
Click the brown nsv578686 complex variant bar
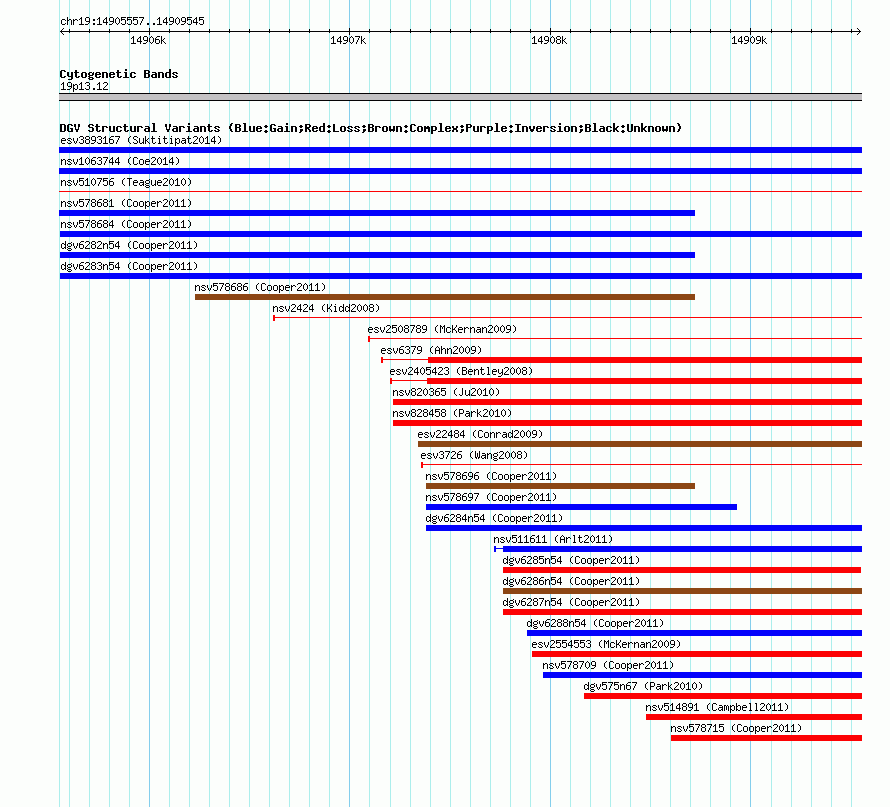[445, 297]
